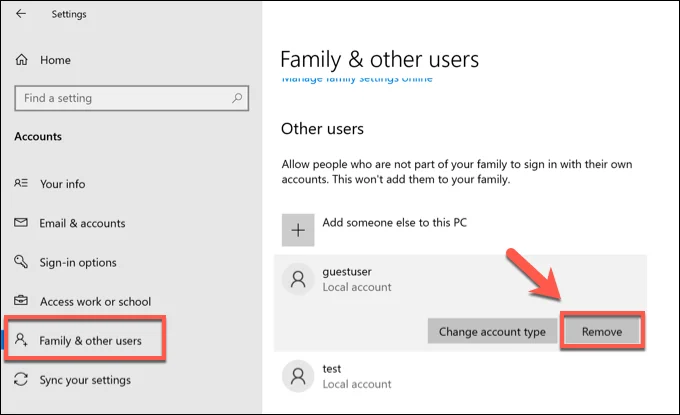The image size is (680, 415).
Task: Go to Your info section
Action: point(64,184)
